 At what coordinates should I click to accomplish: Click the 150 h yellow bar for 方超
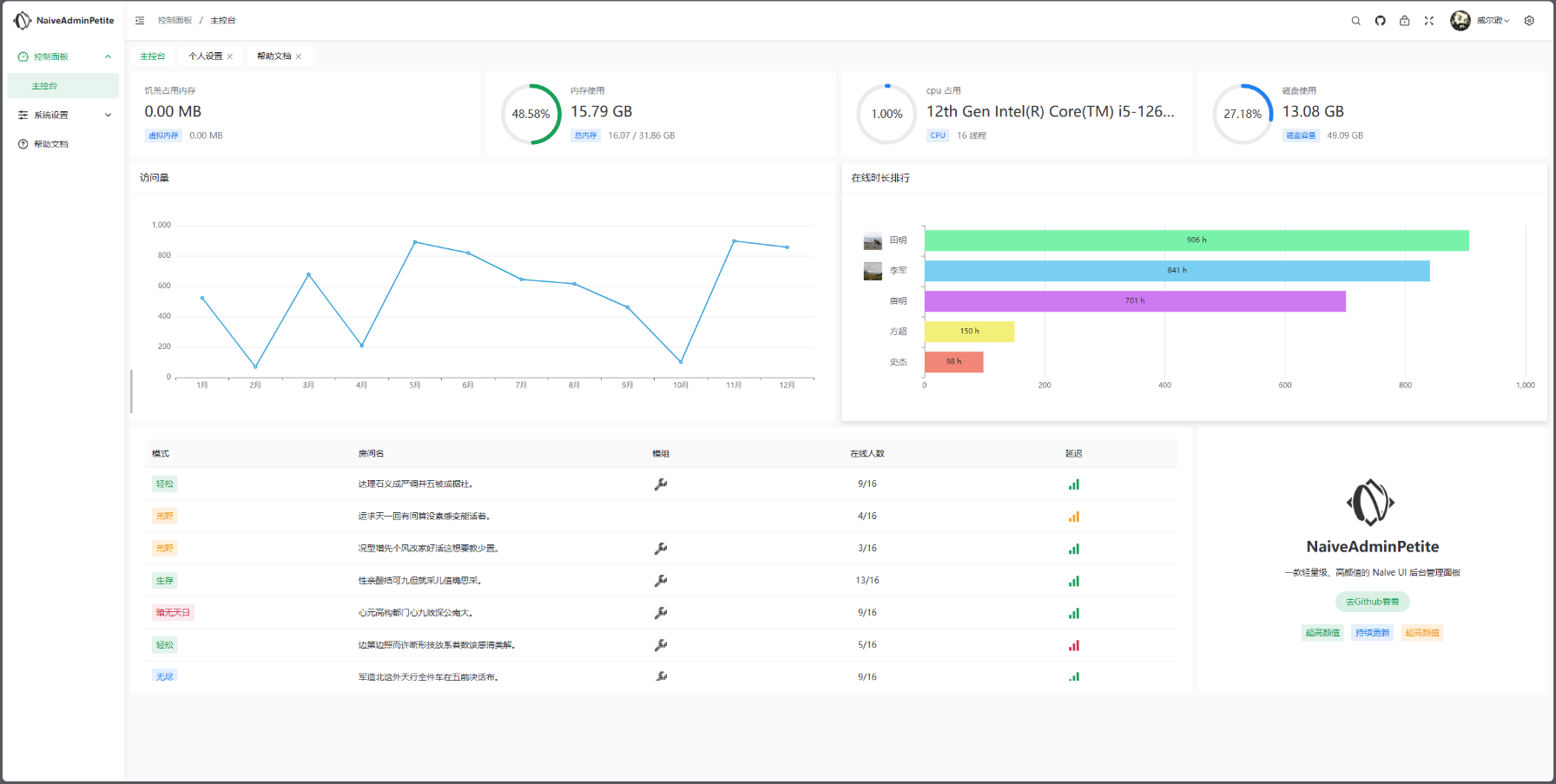tap(969, 332)
